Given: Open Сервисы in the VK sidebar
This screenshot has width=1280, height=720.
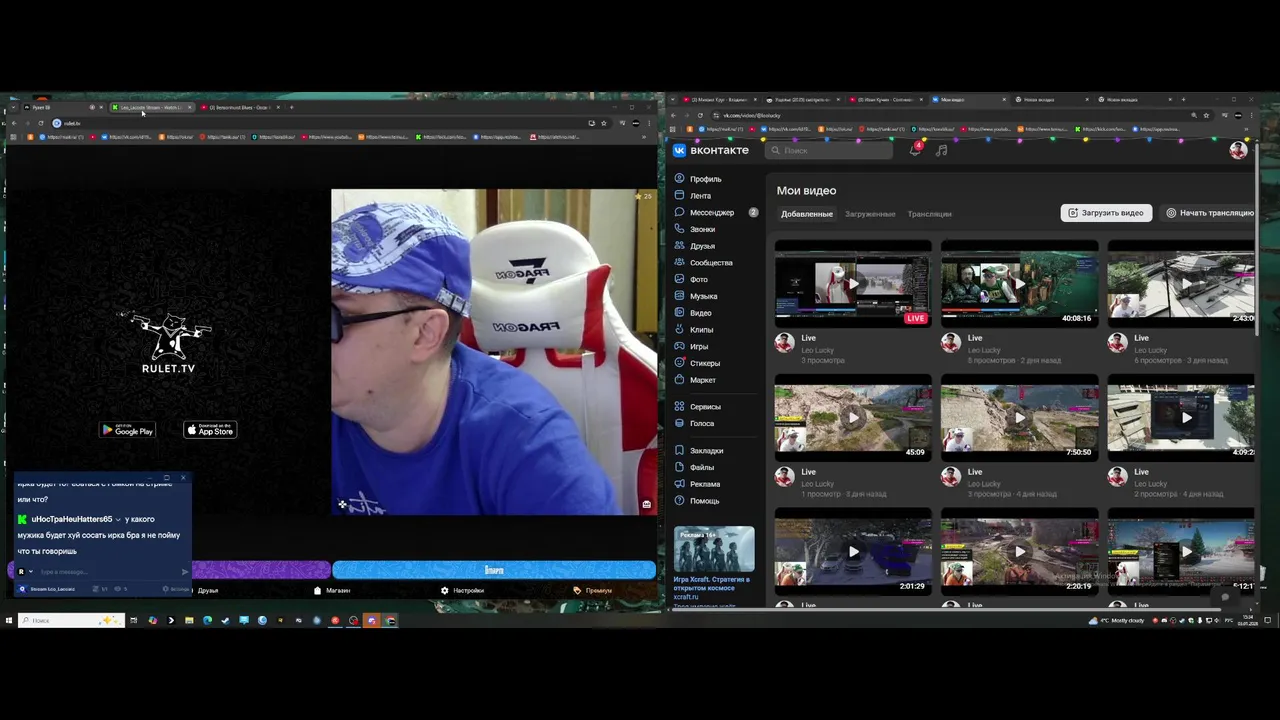Looking at the screenshot, I should (x=697, y=407).
